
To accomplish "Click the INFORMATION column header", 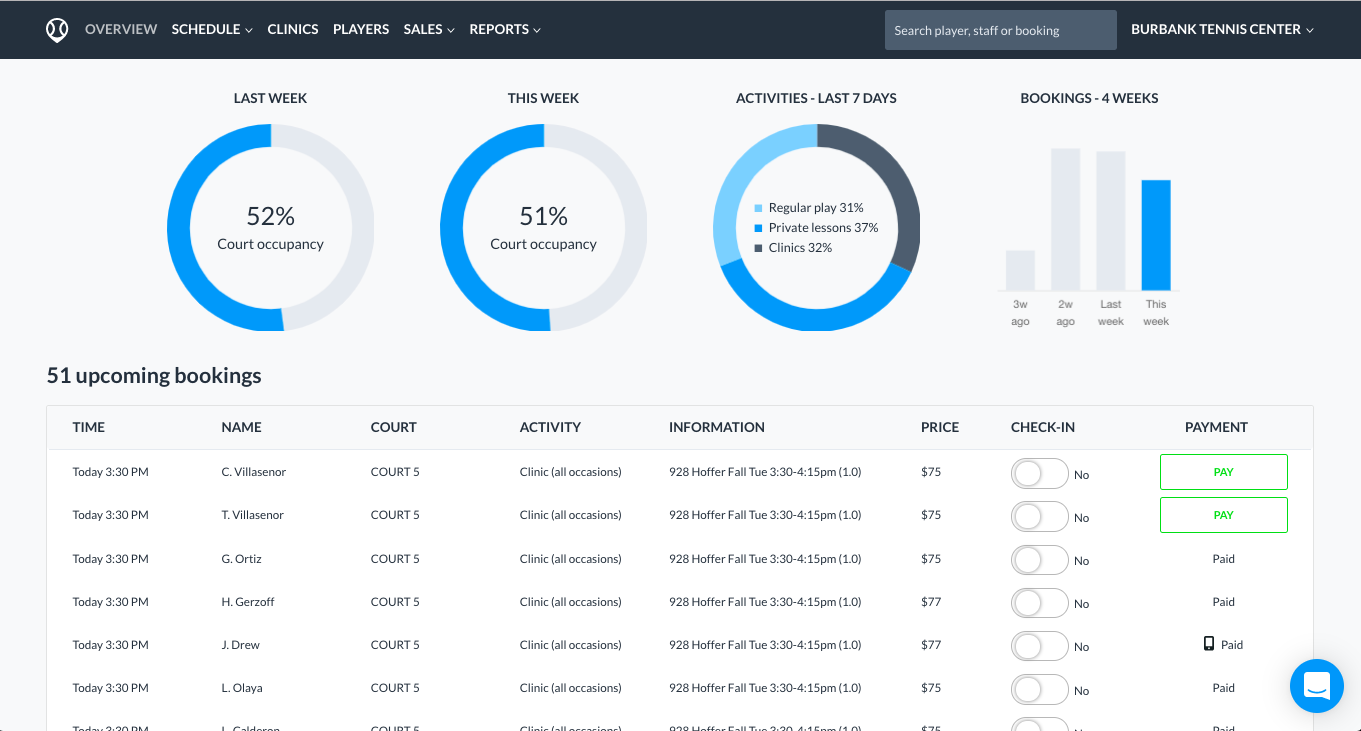I will point(717,427).
